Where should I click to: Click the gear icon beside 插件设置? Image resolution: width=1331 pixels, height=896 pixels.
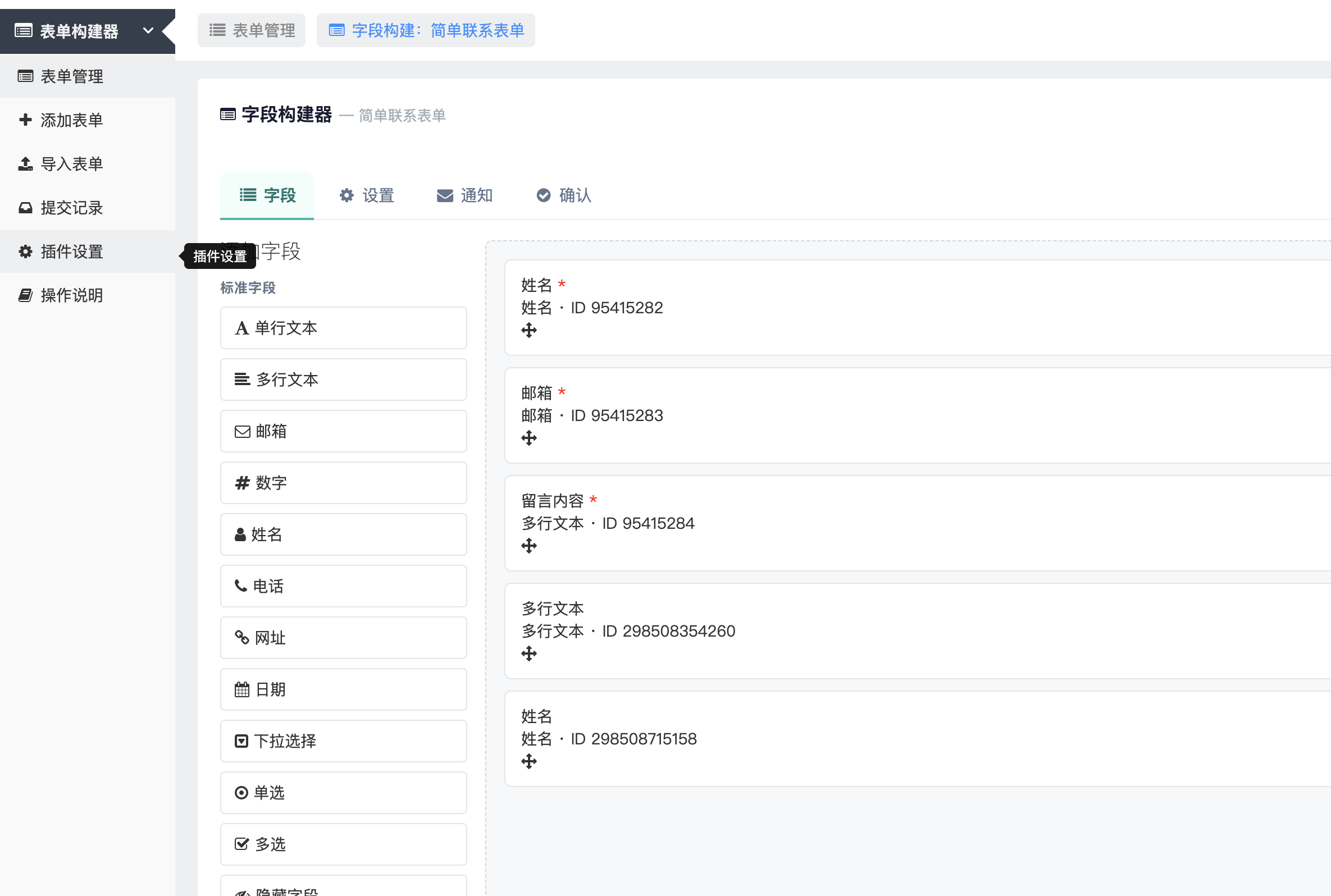click(25, 252)
